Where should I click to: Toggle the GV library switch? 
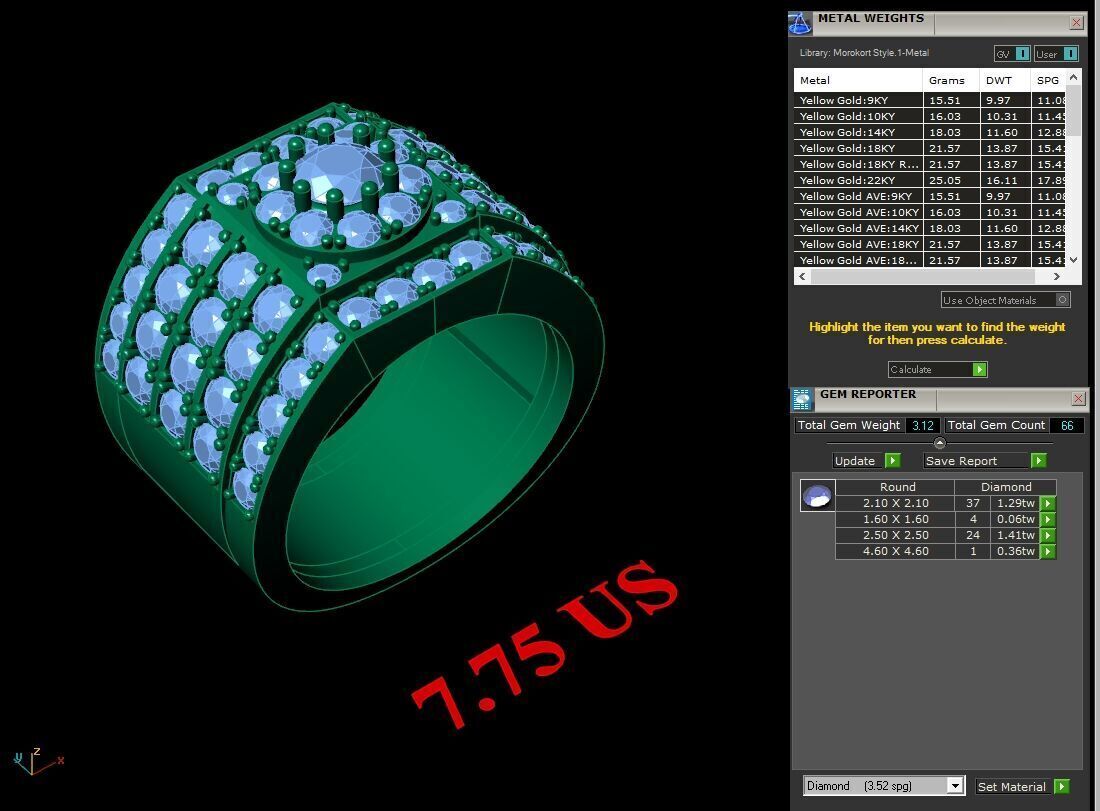(1012, 54)
